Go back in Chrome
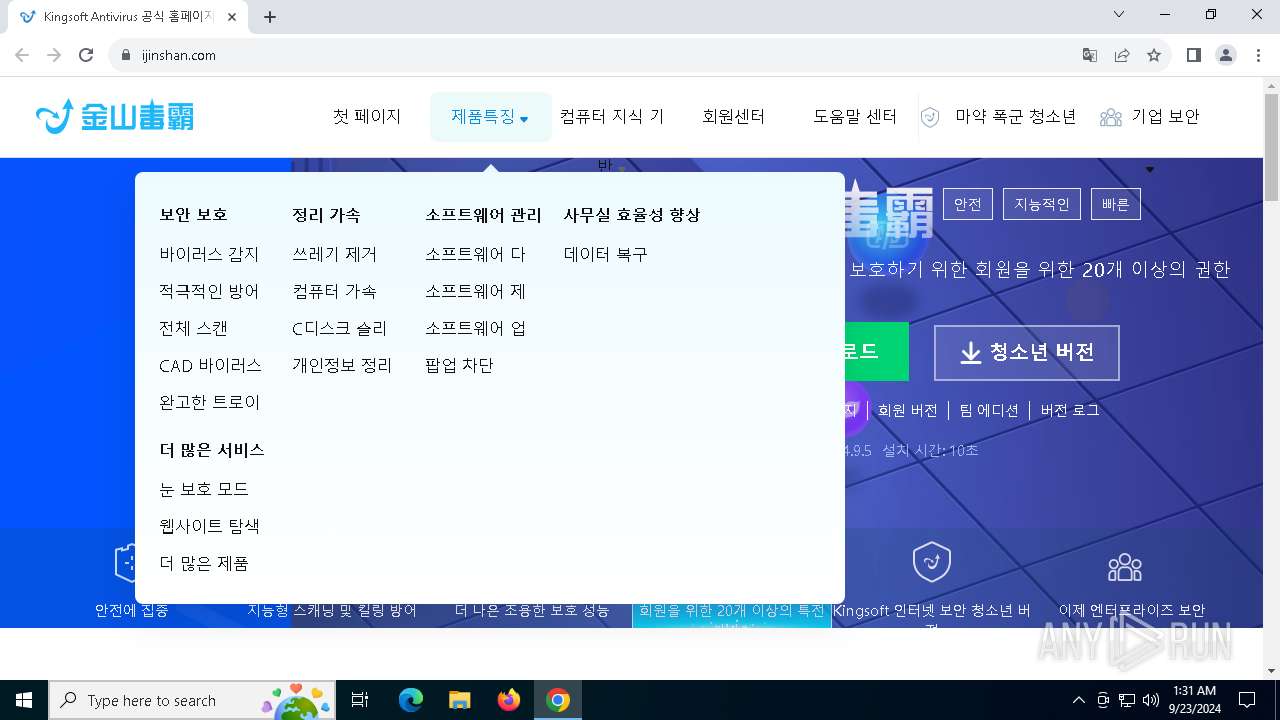The width and height of the screenshot is (1280, 720). [22, 55]
